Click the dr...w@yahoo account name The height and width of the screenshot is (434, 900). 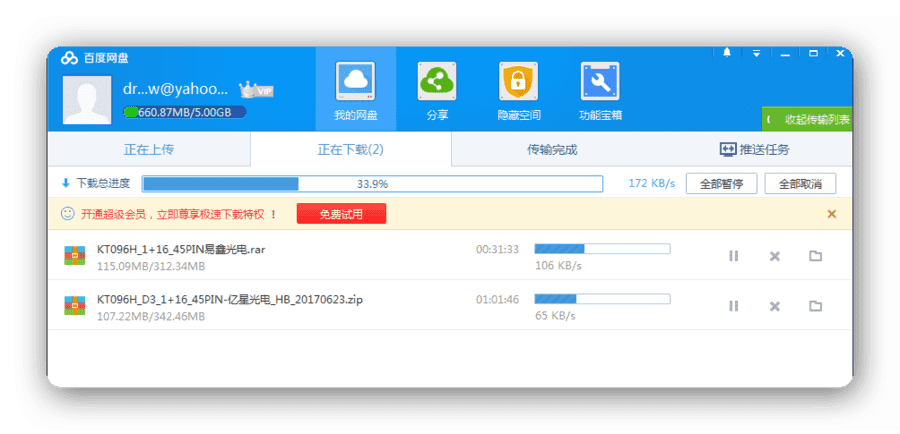tap(176, 89)
